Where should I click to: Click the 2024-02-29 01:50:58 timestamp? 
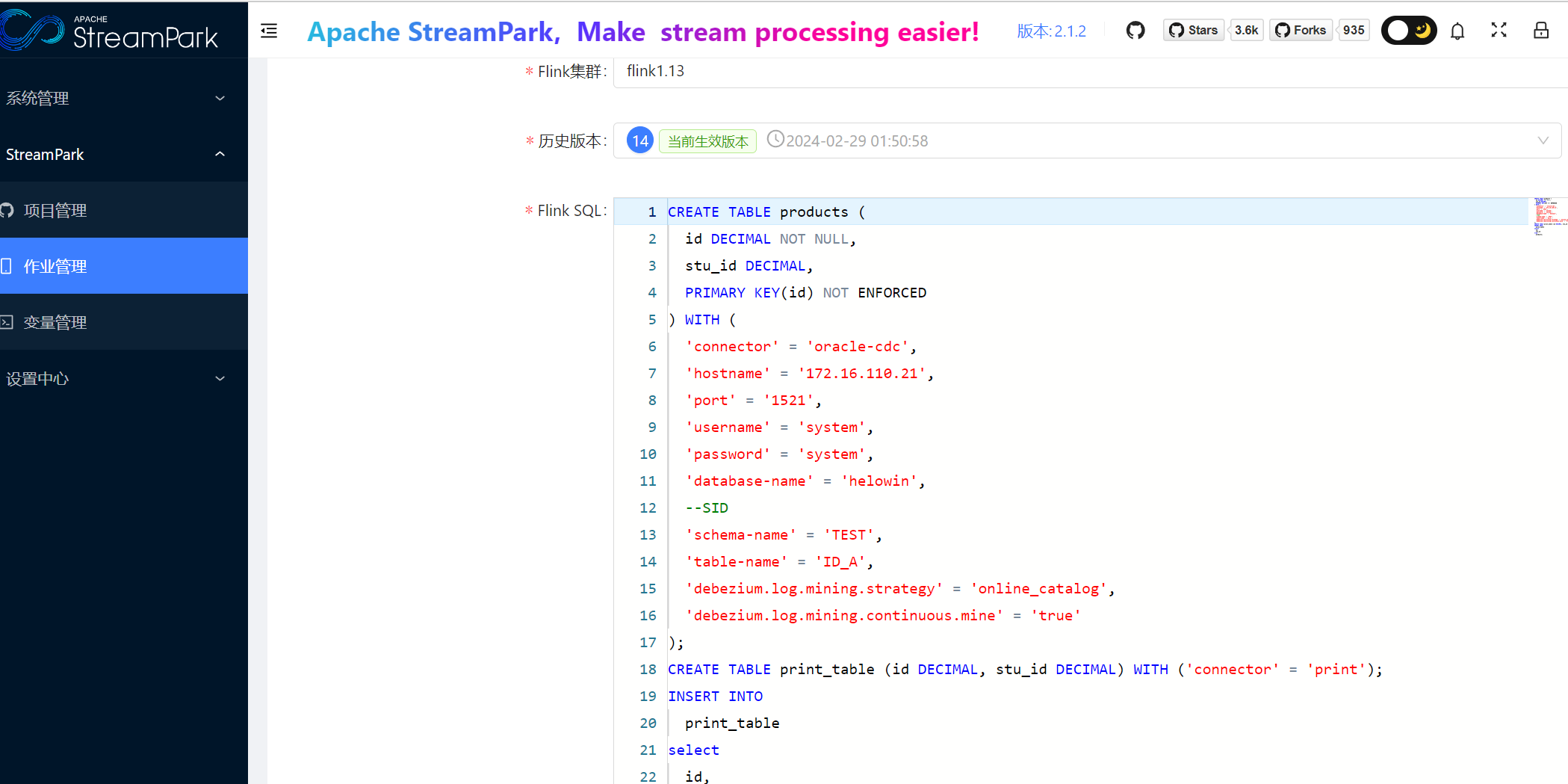coord(857,141)
